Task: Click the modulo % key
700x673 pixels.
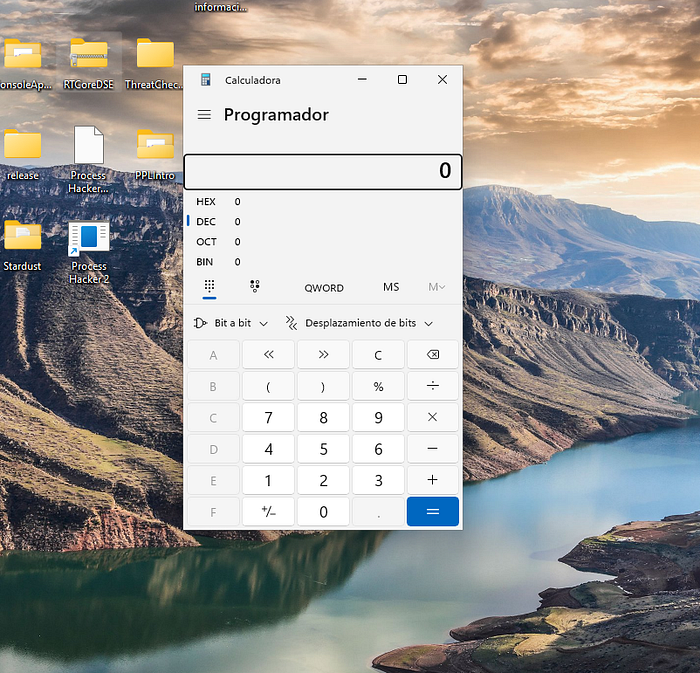Action: [x=378, y=386]
